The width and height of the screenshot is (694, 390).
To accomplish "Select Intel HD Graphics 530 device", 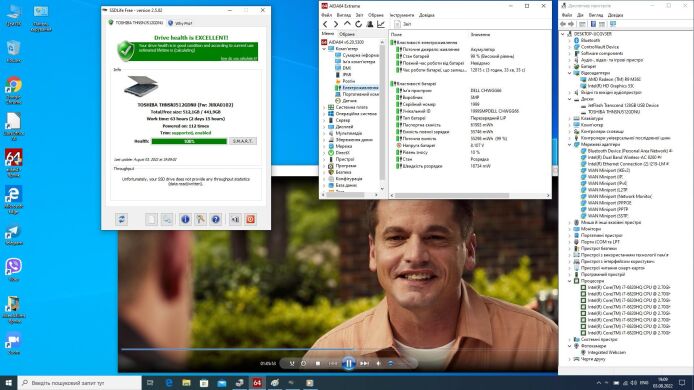I will (x=611, y=86).
